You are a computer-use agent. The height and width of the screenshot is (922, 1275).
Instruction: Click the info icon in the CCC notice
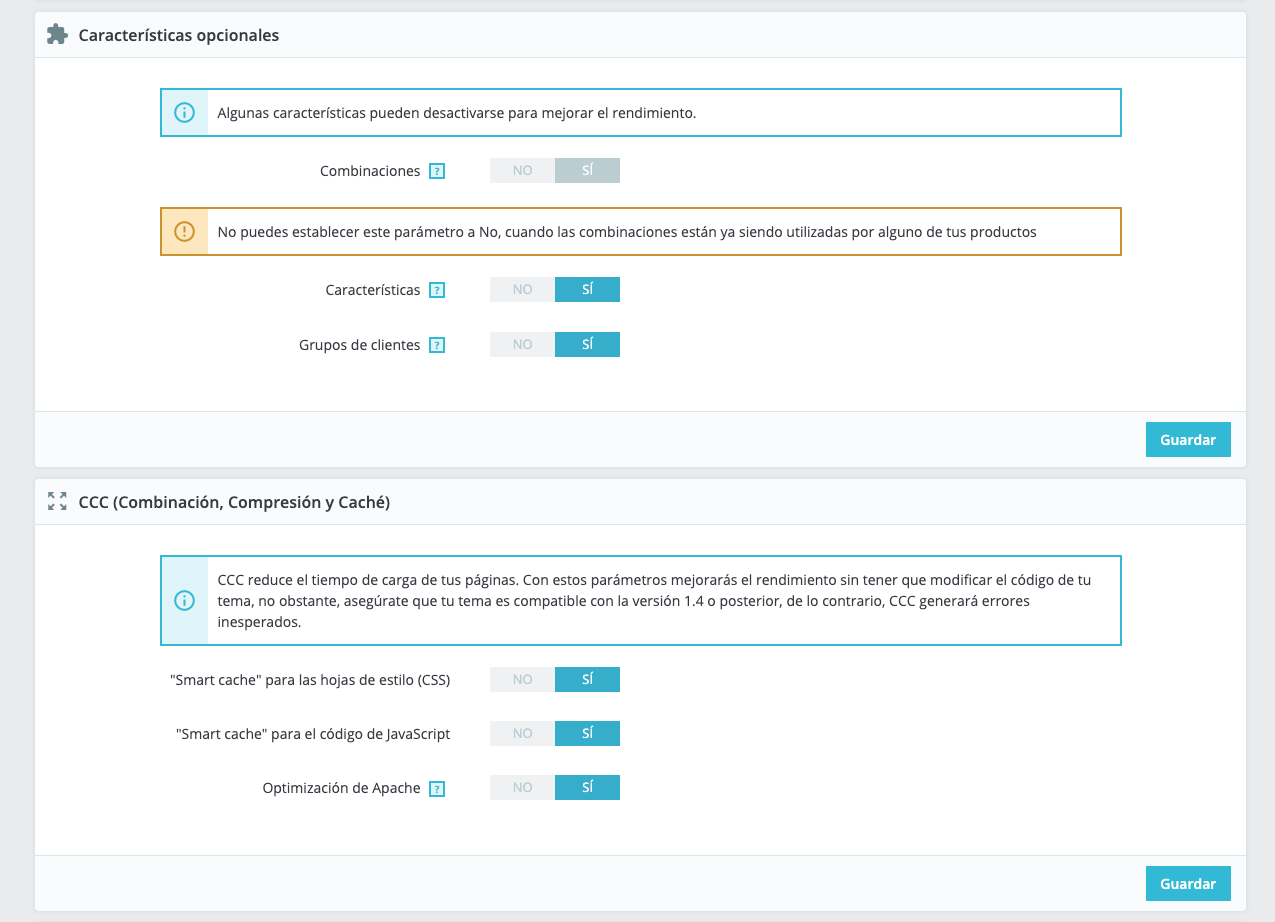(x=184, y=600)
